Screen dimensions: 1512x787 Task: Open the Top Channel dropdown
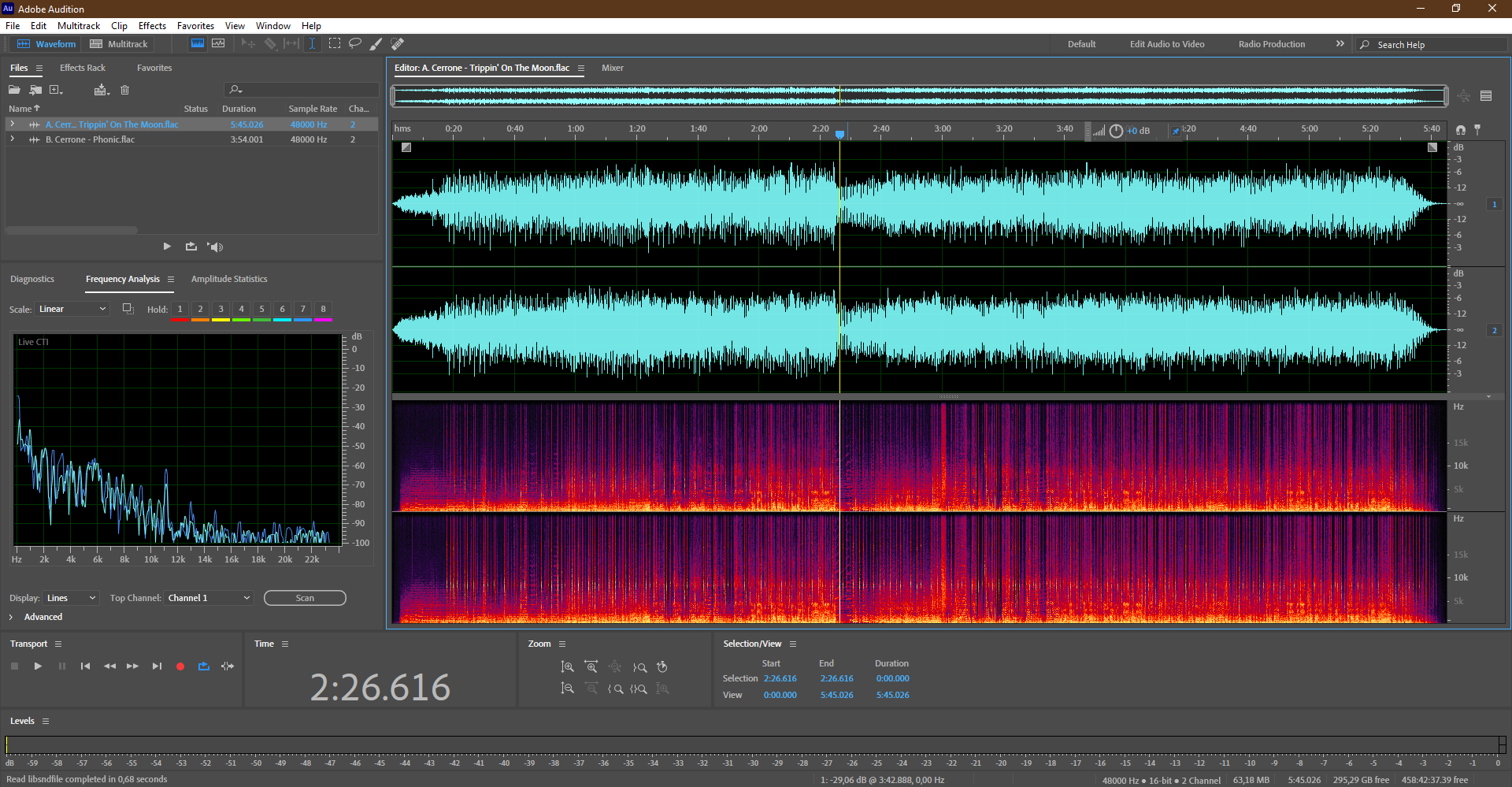(209, 598)
